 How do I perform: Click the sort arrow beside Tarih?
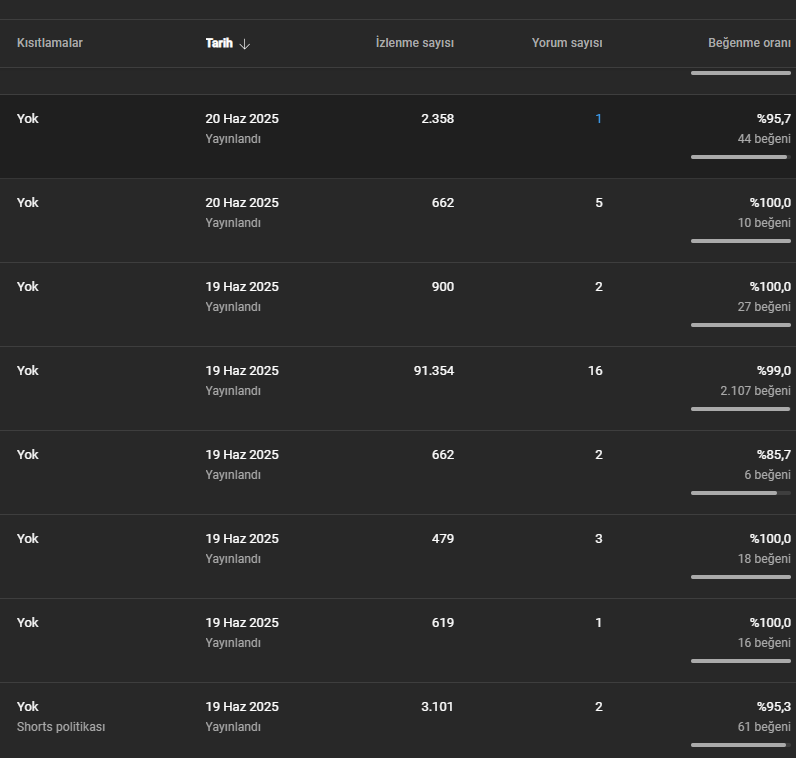[x=244, y=44]
